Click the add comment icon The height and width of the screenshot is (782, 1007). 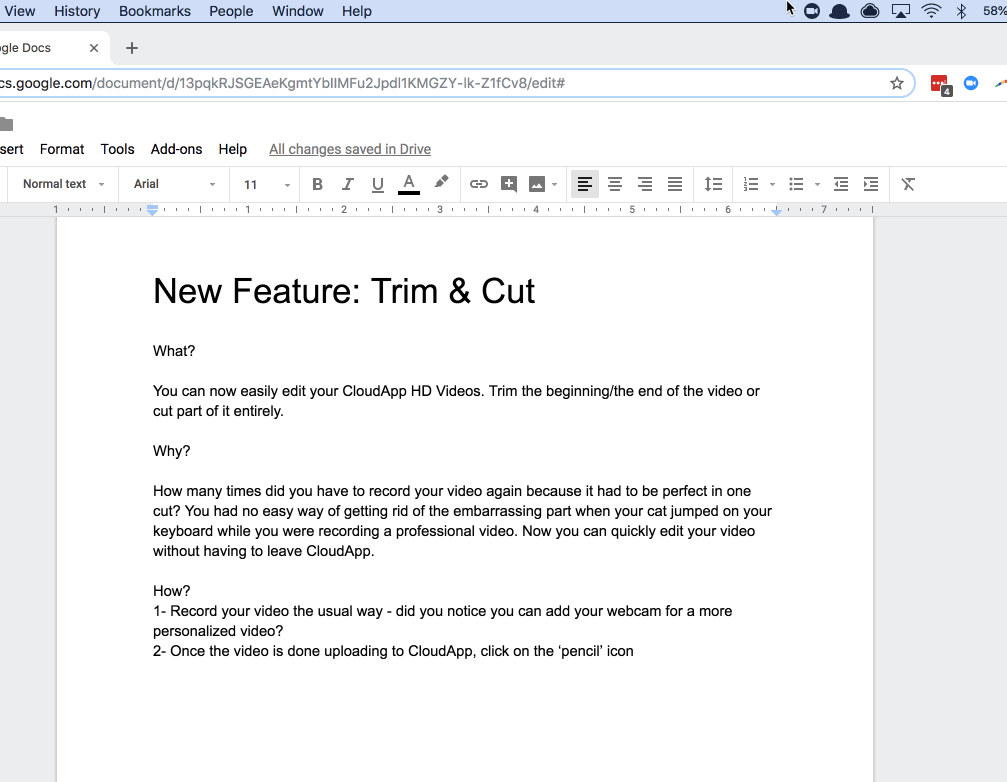pos(509,184)
